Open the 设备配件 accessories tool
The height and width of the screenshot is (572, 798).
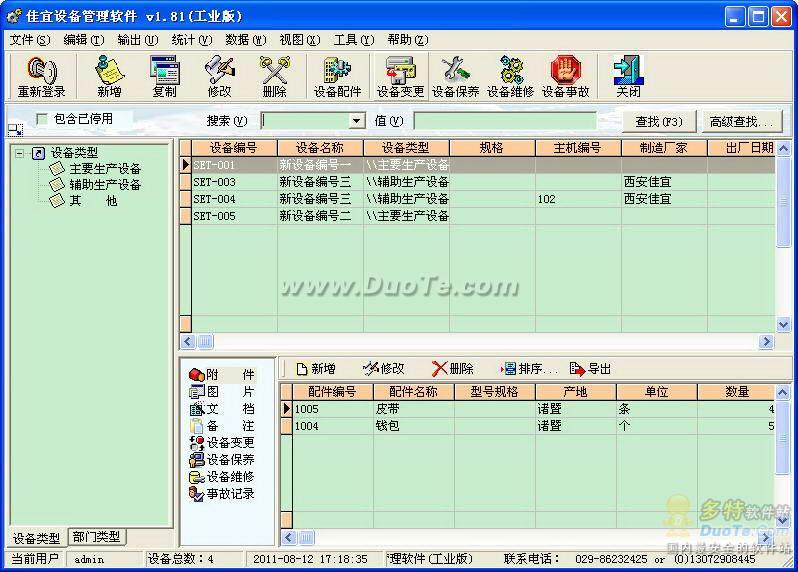click(337, 76)
